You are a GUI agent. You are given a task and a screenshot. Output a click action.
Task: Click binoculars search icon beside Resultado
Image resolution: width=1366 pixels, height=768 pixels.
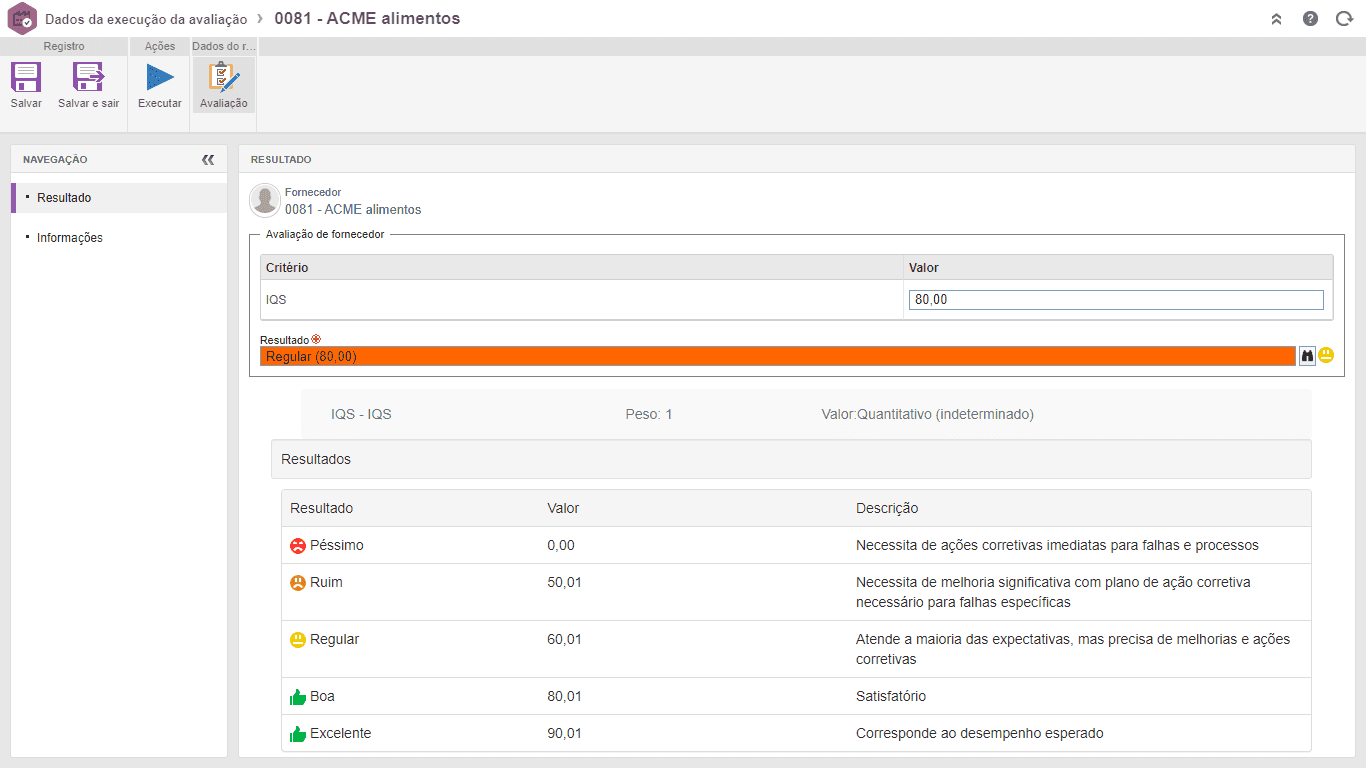(1307, 355)
